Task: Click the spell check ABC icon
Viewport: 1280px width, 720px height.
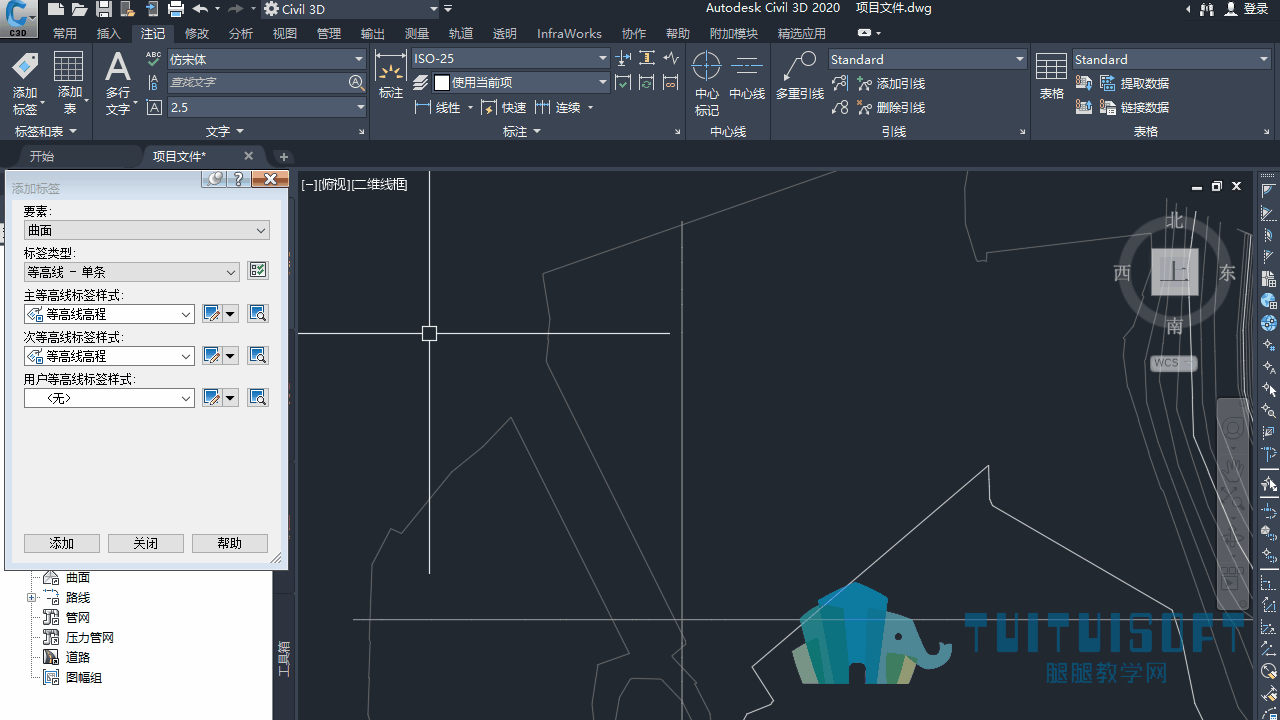Action: [x=154, y=59]
